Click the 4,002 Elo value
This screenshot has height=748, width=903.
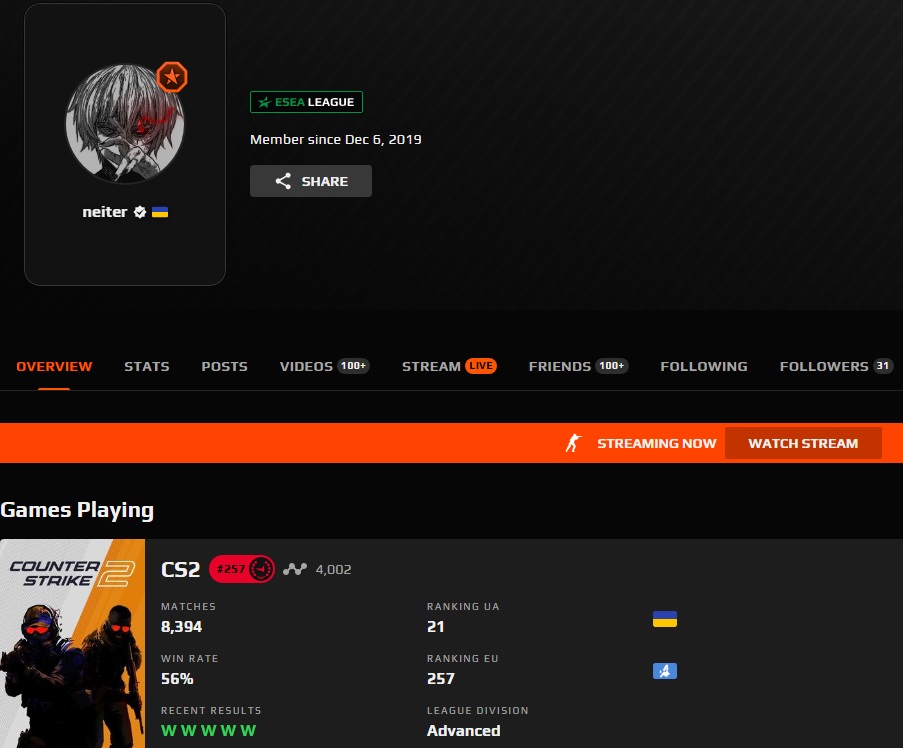[x=333, y=569]
